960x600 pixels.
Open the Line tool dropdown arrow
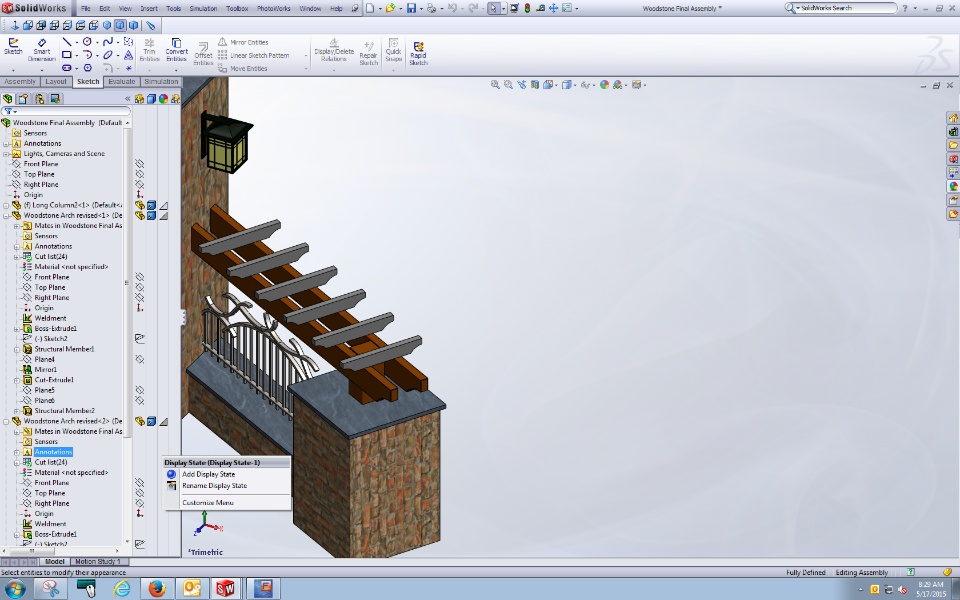coord(77,42)
